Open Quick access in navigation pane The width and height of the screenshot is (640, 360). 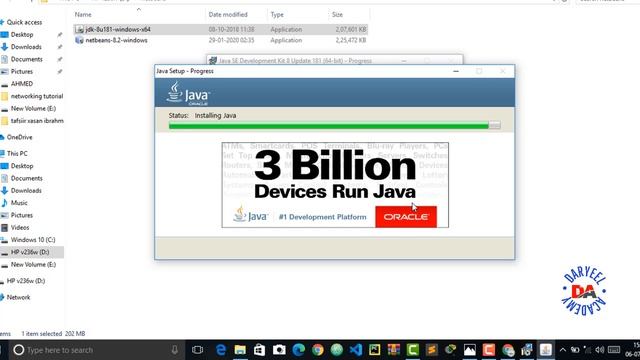point(24,22)
